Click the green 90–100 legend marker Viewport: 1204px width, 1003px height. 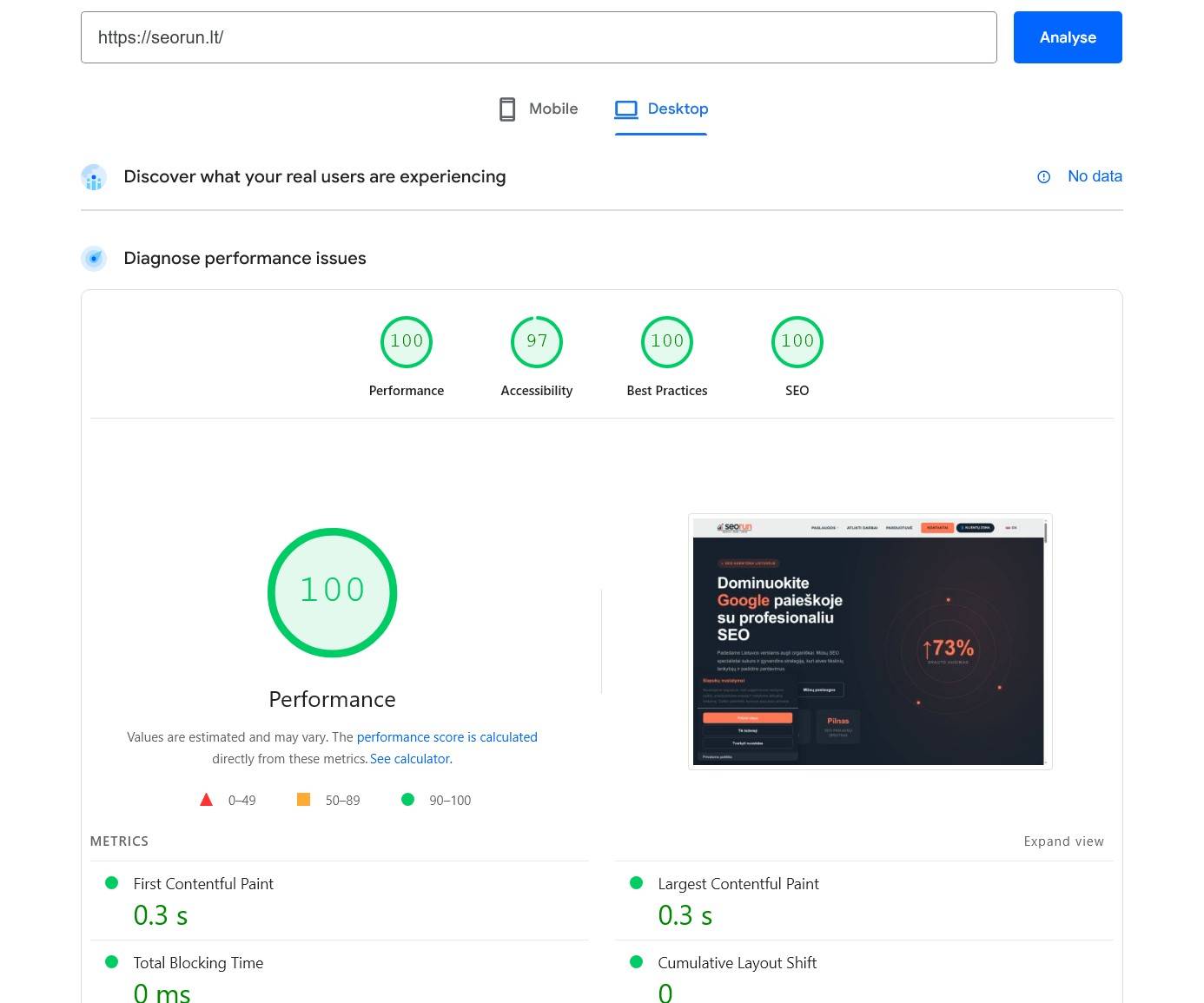point(407,799)
